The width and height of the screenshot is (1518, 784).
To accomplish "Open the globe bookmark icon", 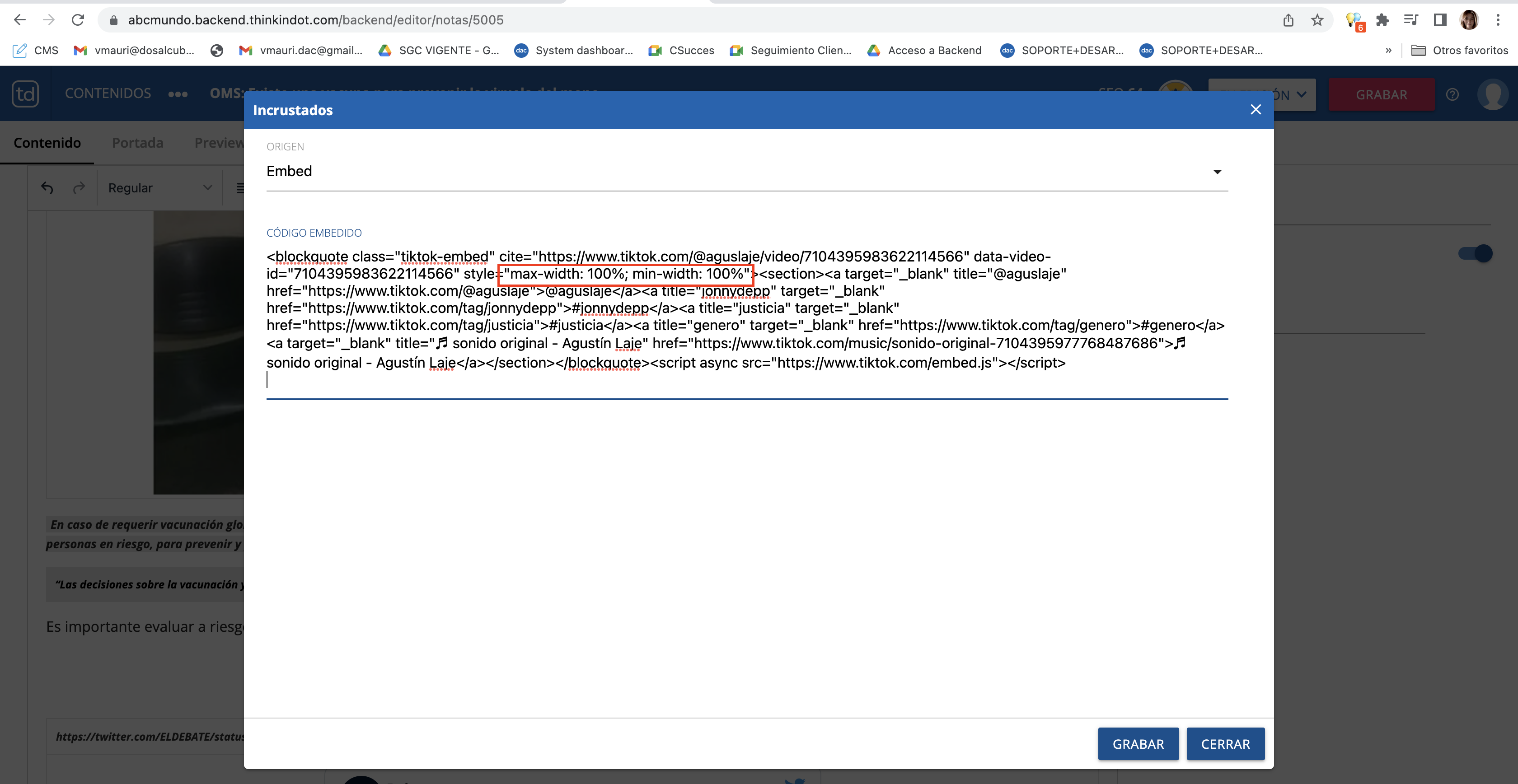I will pyautogui.click(x=217, y=51).
